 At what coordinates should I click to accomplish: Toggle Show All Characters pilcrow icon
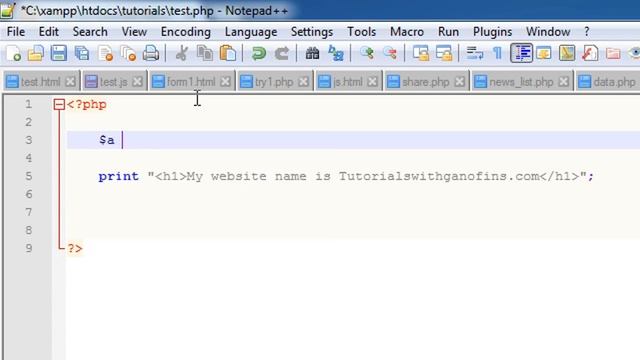(498, 53)
